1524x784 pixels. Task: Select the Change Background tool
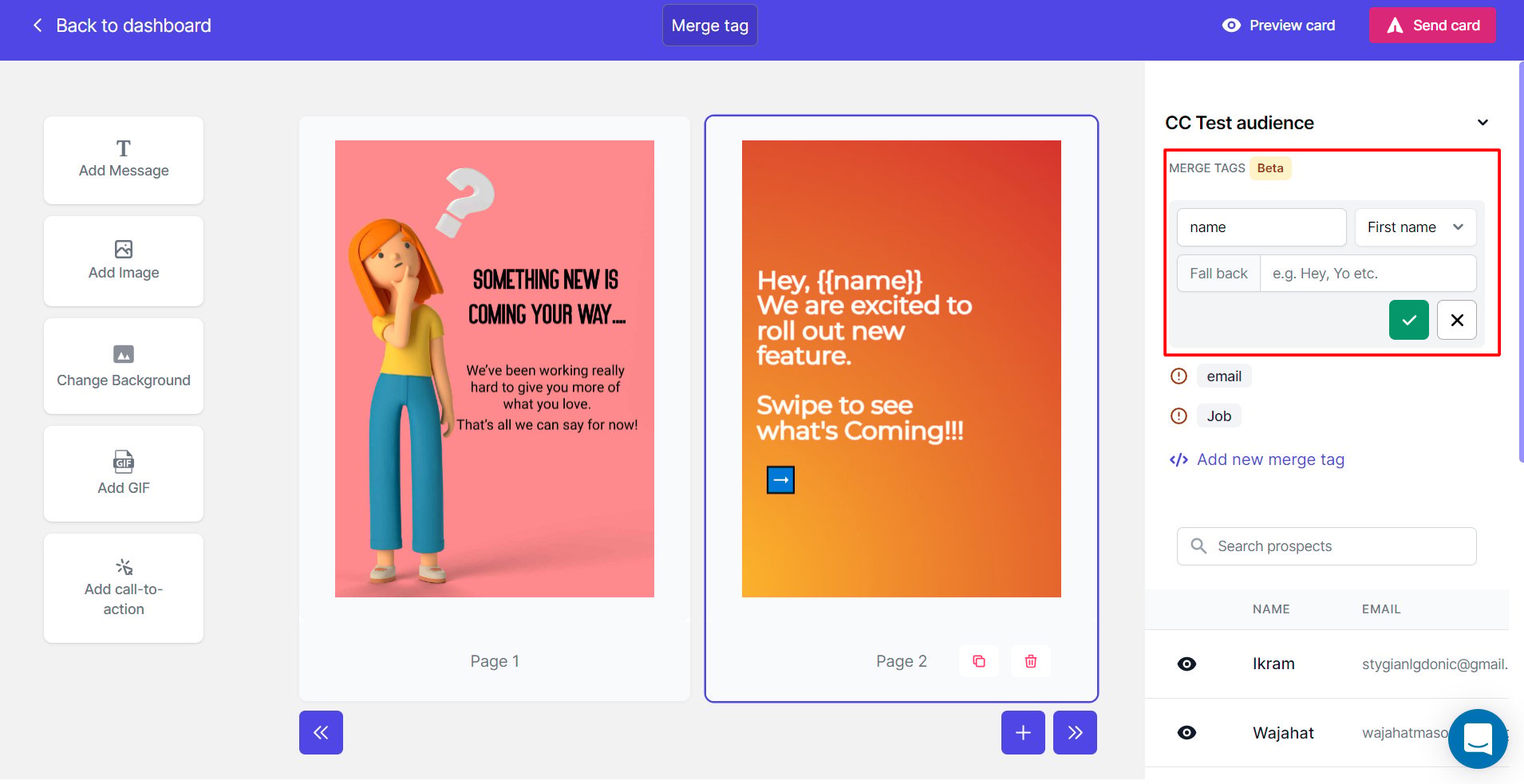pyautogui.click(x=124, y=366)
